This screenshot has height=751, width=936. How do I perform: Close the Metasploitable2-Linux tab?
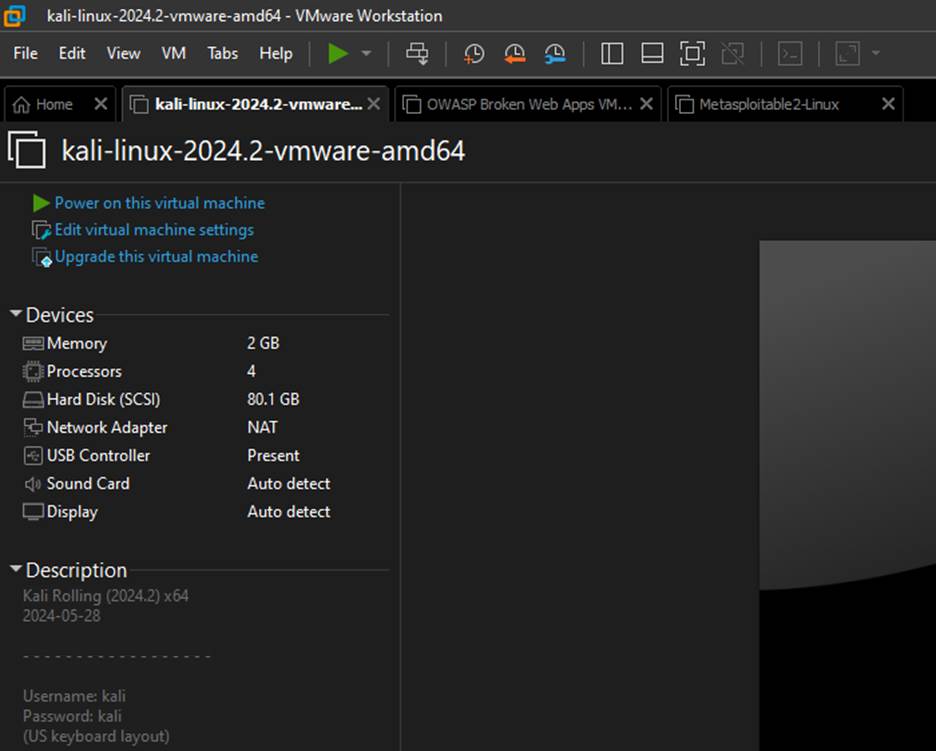888,104
